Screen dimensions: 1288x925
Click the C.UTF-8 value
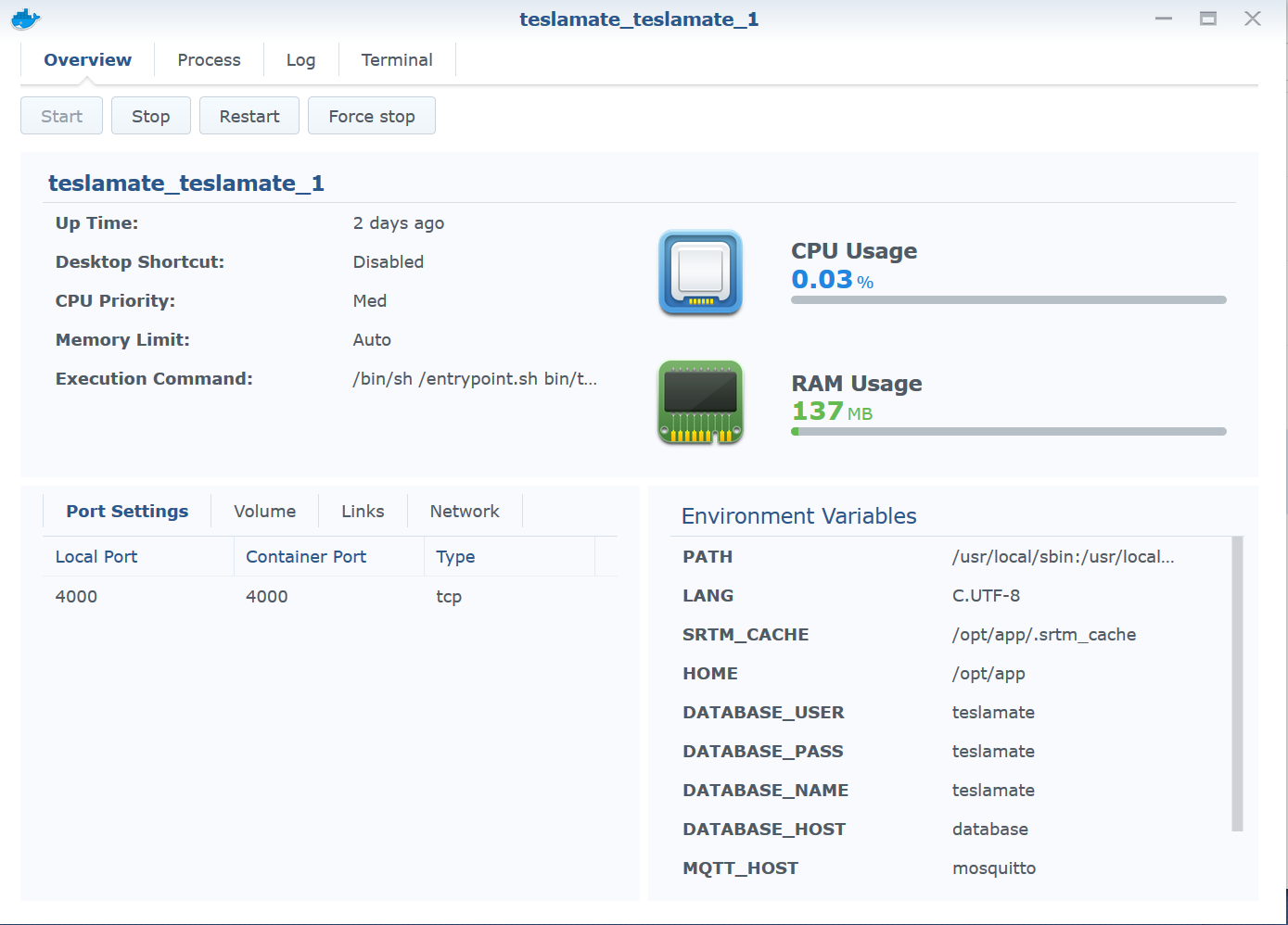tap(986, 596)
